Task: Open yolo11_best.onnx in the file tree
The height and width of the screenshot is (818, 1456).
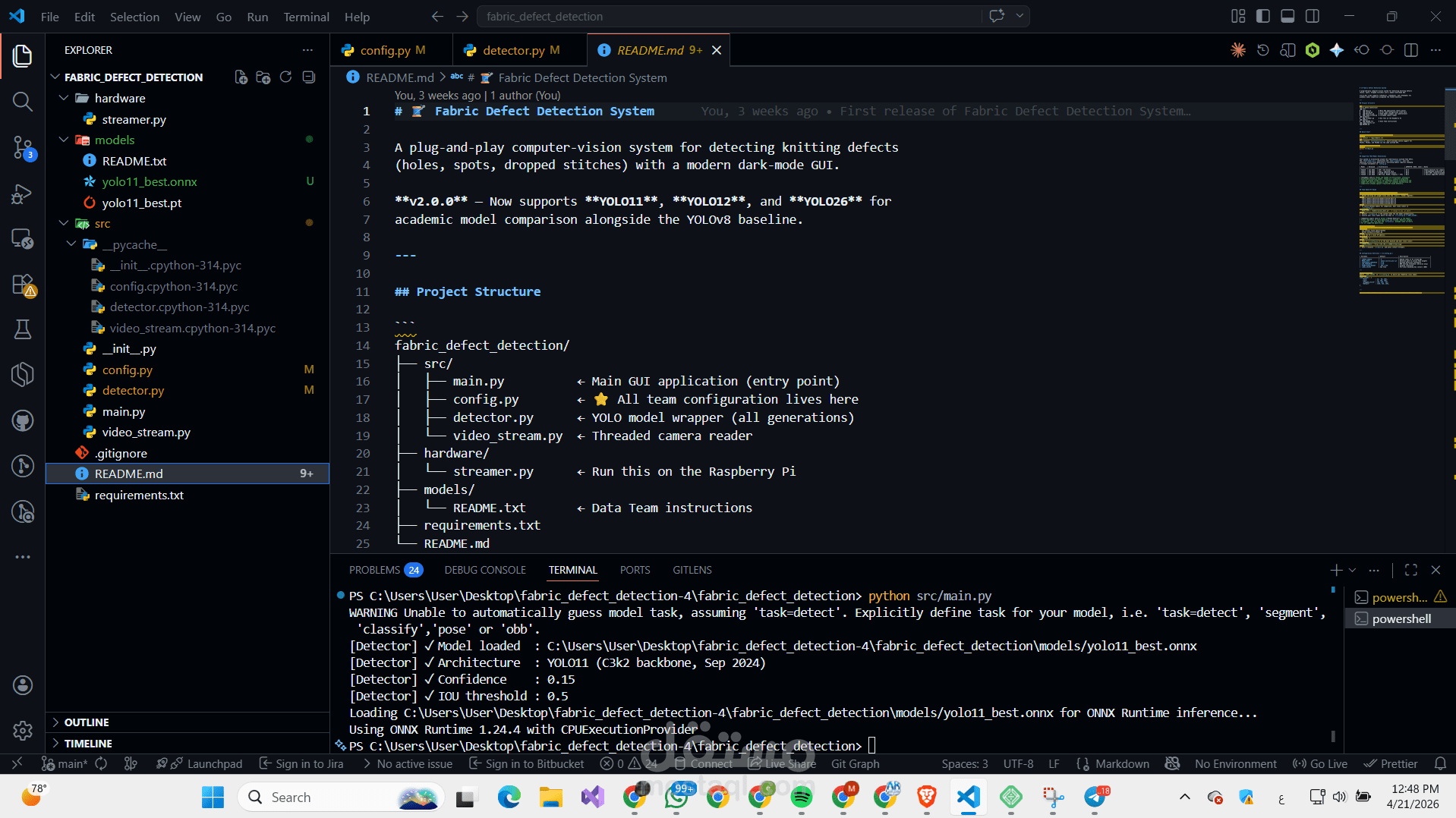Action: (150, 181)
